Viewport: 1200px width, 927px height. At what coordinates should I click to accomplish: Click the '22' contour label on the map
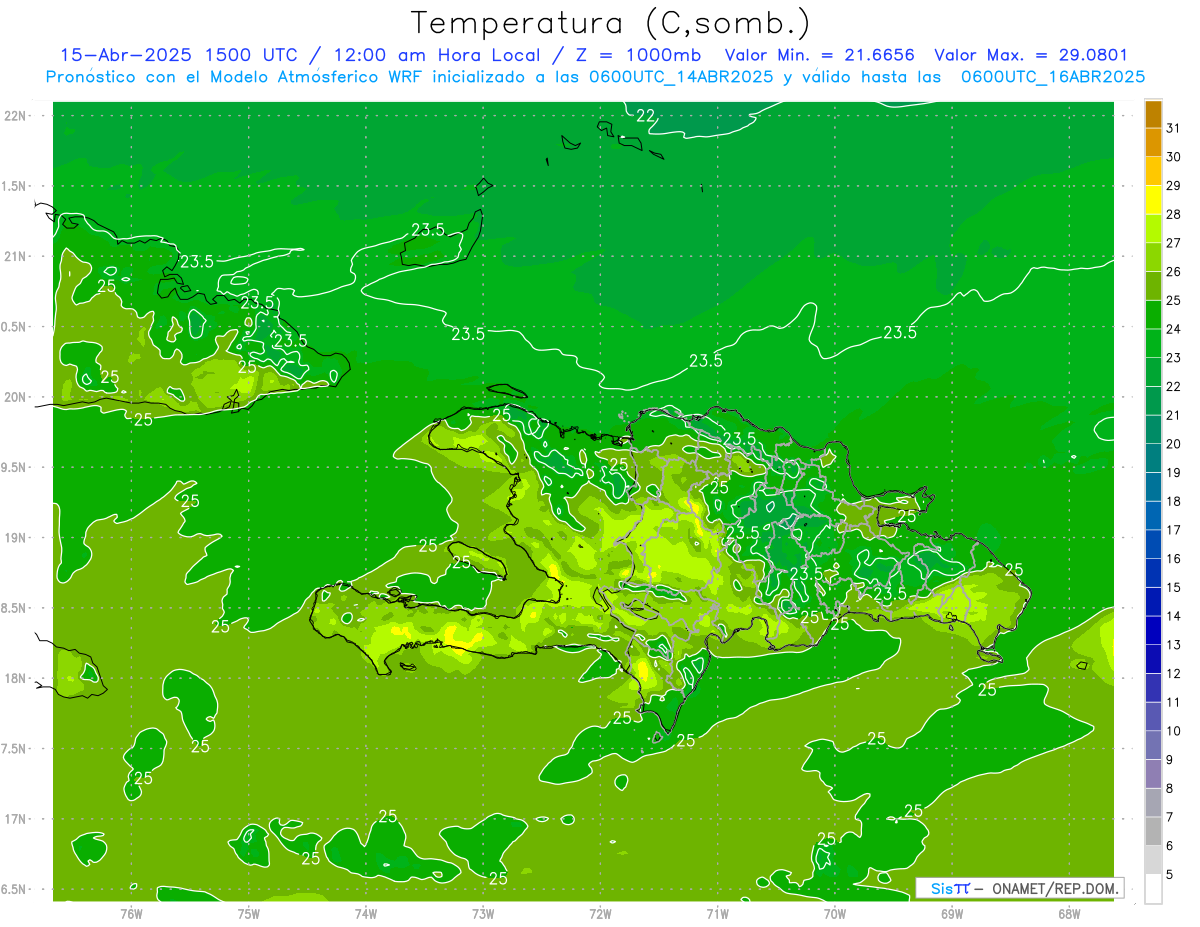pyautogui.click(x=646, y=116)
